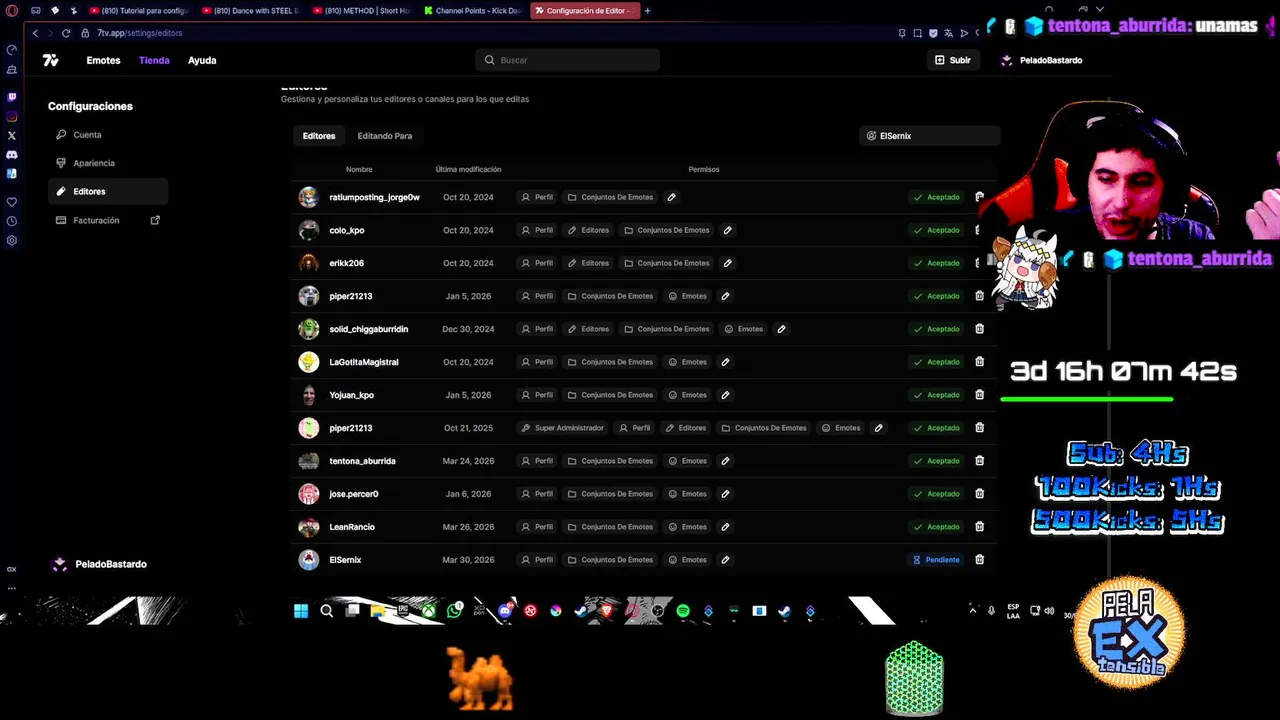This screenshot has width=1280, height=720.
Task: Switch to Channel Points Kick browser tab
Action: tap(473, 10)
